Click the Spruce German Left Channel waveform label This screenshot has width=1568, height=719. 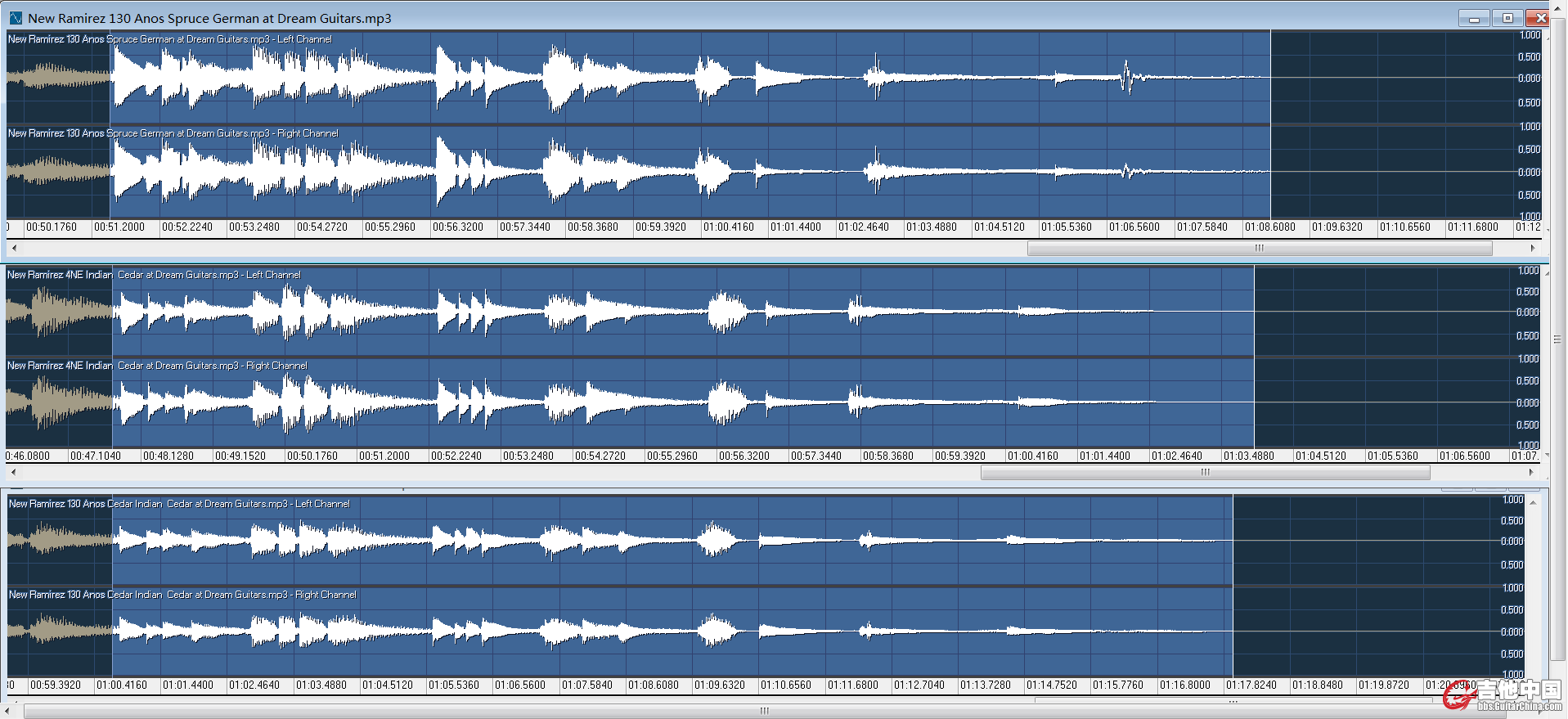[x=170, y=39]
